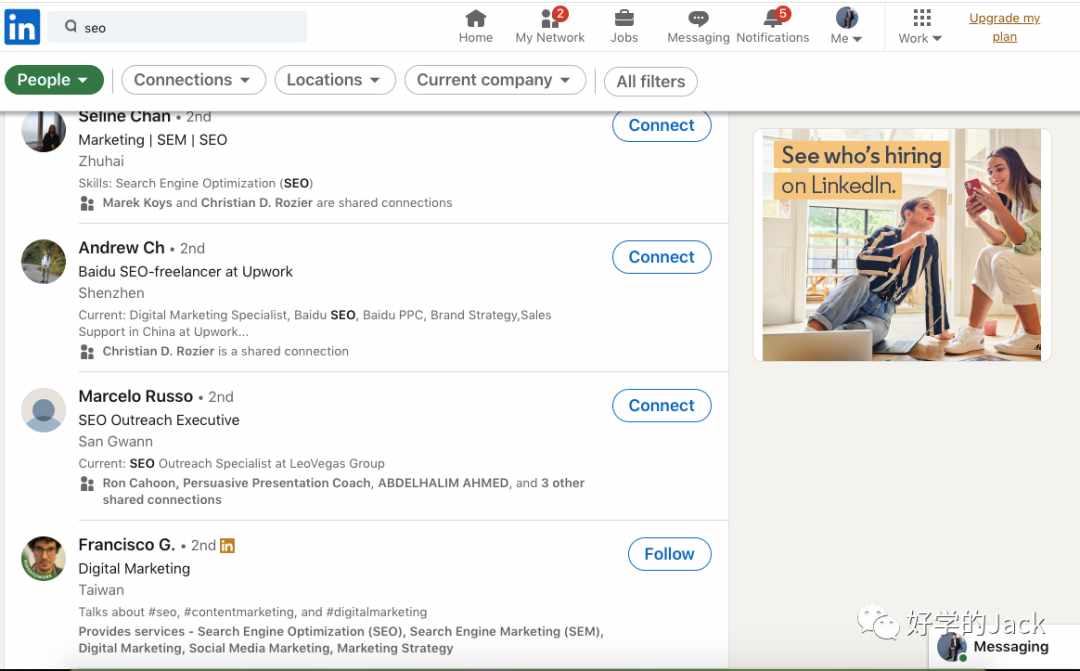Open Marcelo Russo profile name link

(136, 397)
